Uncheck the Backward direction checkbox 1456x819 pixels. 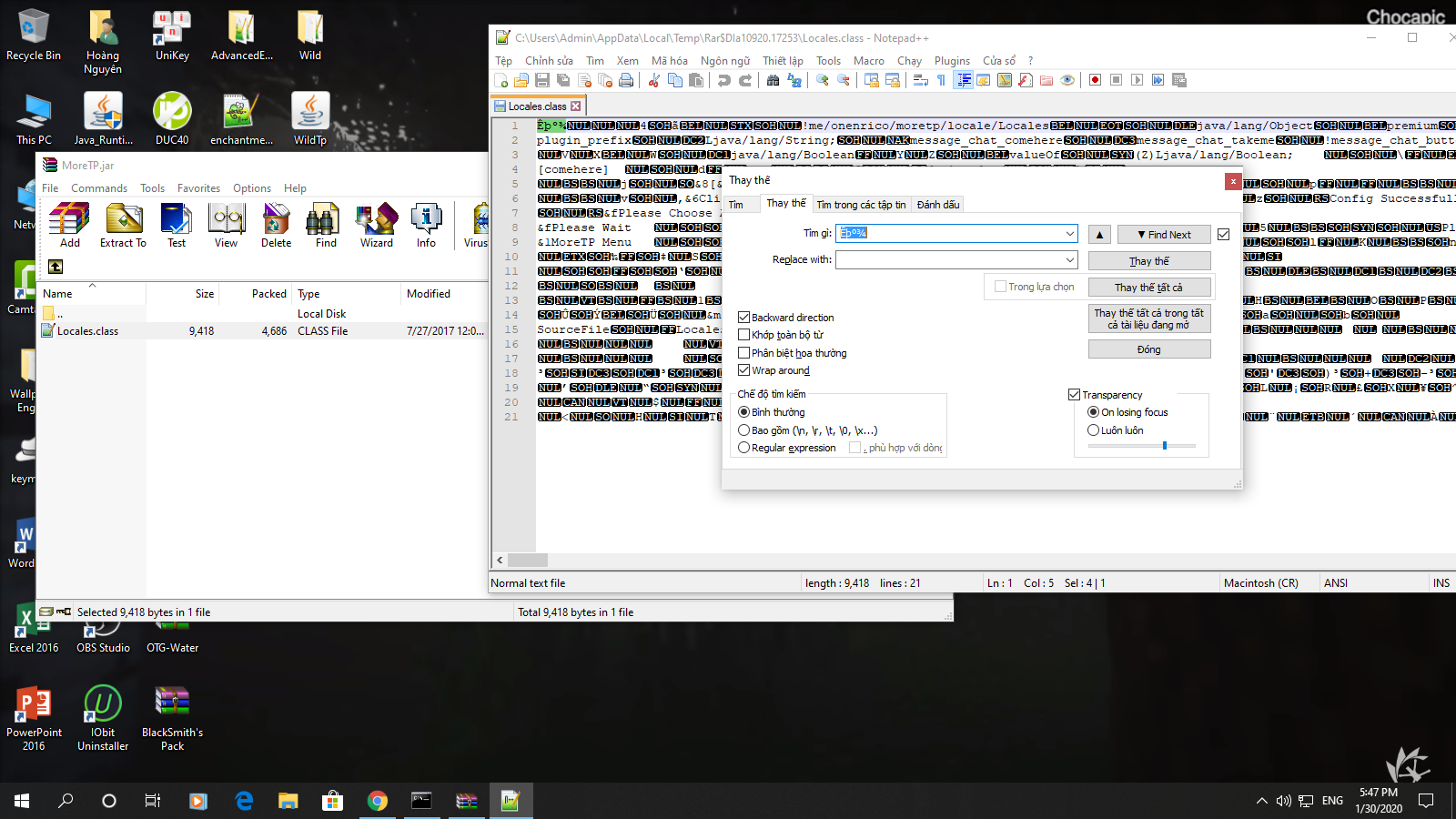point(744,318)
